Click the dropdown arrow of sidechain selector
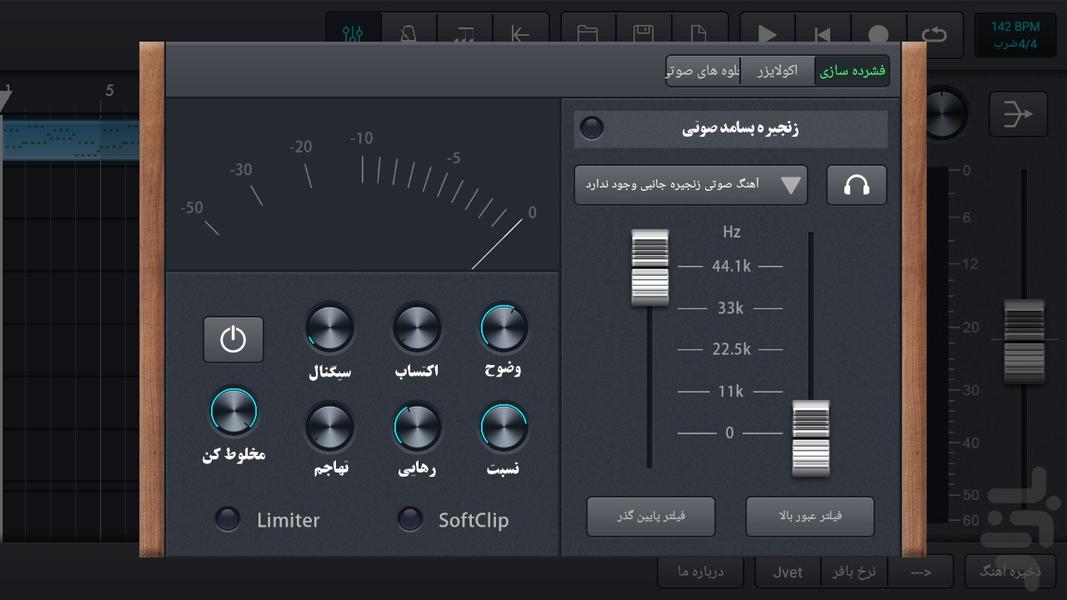The height and width of the screenshot is (600, 1067). pos(791,186)
